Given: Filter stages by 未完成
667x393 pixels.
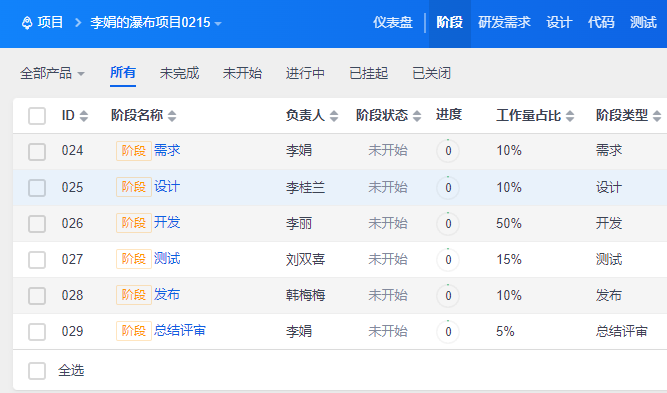Looking at the screenshot, I should [x=180, y=73].
